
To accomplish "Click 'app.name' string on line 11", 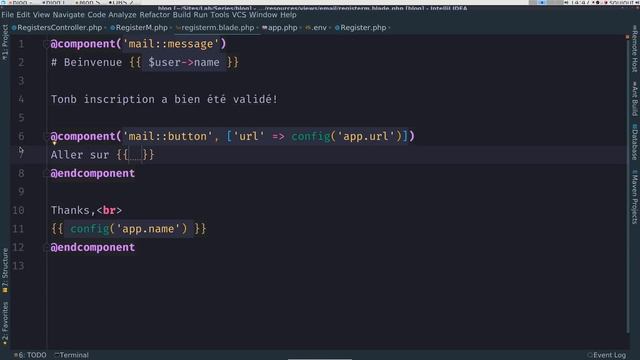I will coord(149,229).
